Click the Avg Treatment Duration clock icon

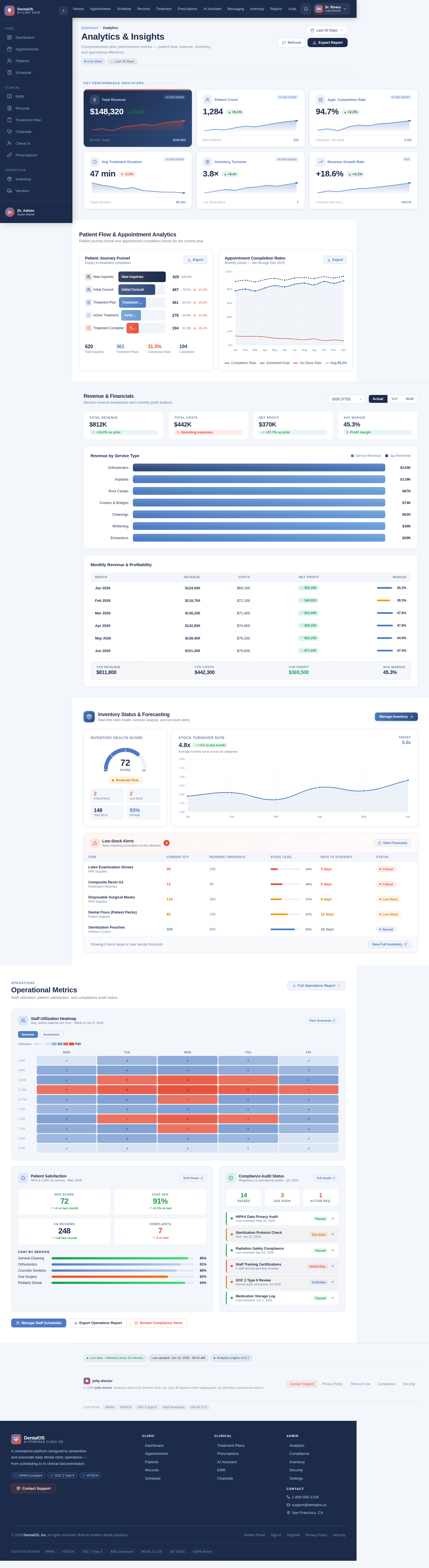94,162
